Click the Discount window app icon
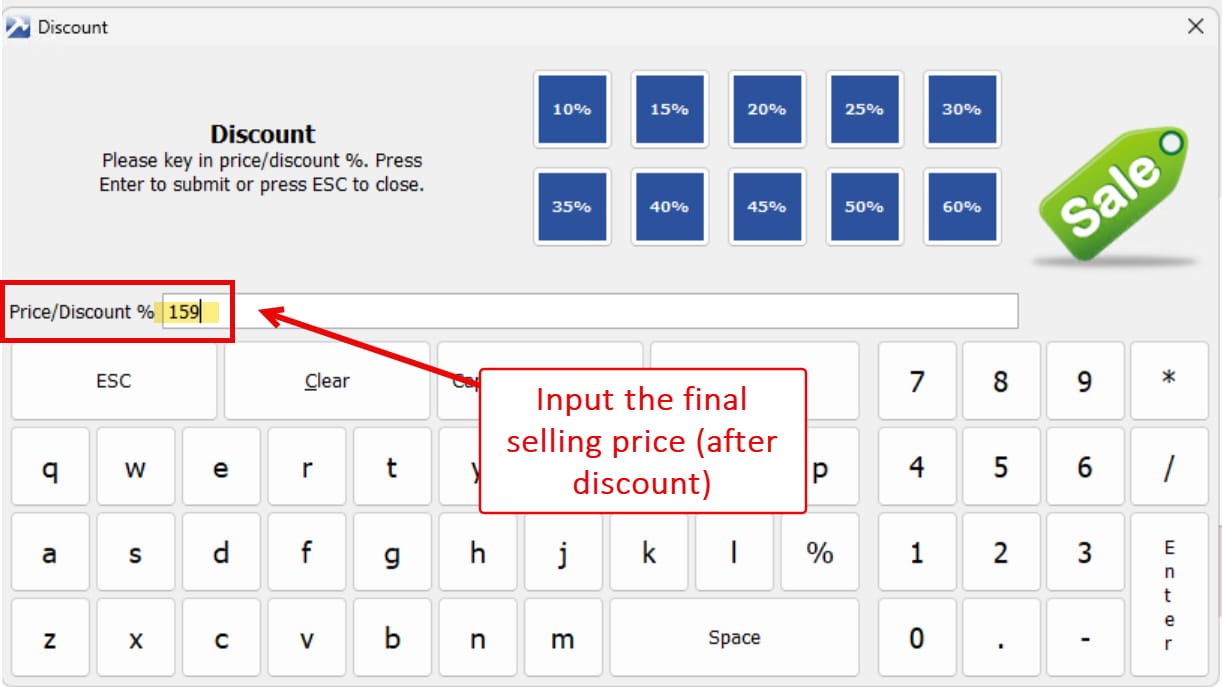 [x=18, y=27]
